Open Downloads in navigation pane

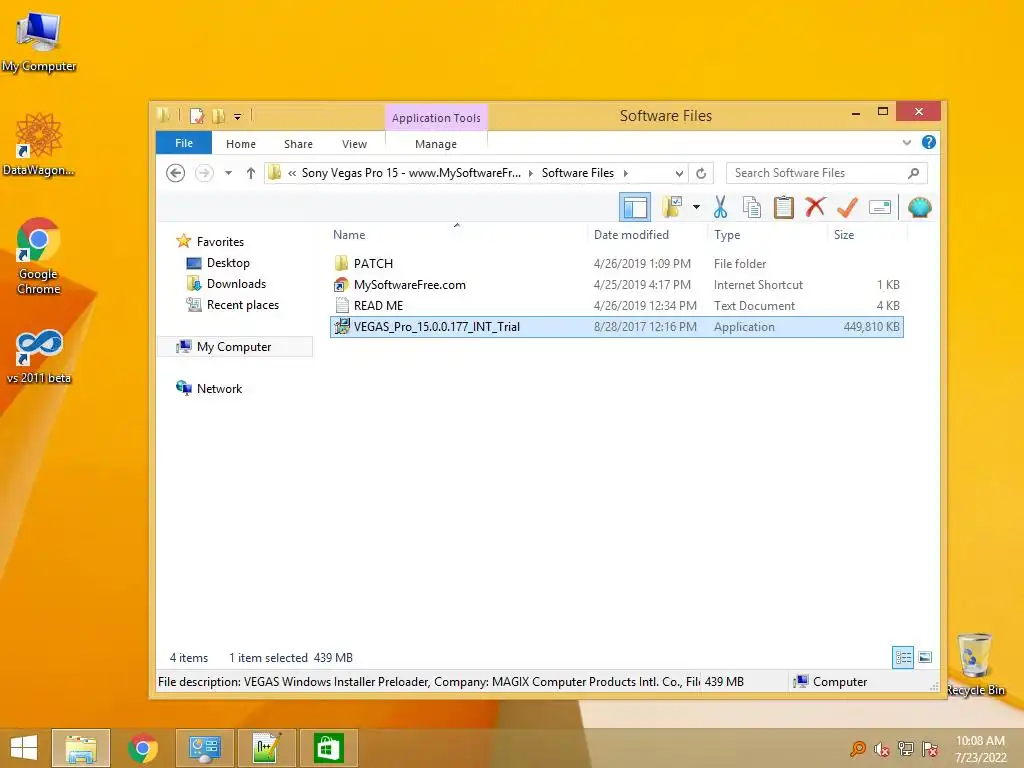point(236,283)
